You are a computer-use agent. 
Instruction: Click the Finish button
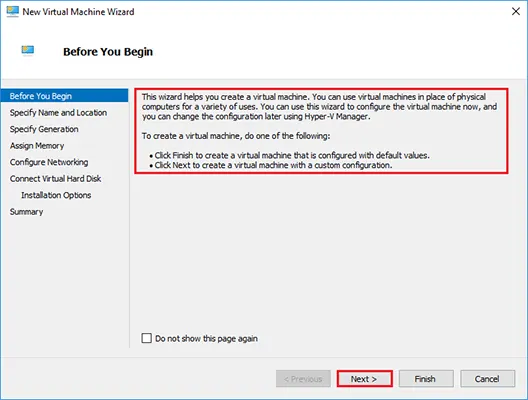[426, 379]
